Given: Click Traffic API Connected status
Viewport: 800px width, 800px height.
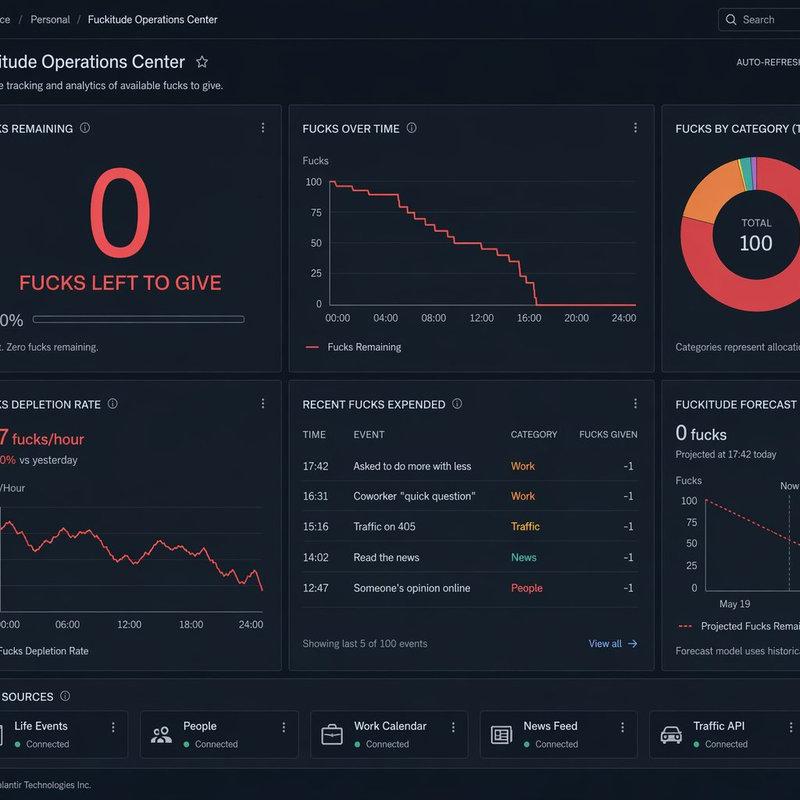Looking at the screenshot, I should pos(720,744).
